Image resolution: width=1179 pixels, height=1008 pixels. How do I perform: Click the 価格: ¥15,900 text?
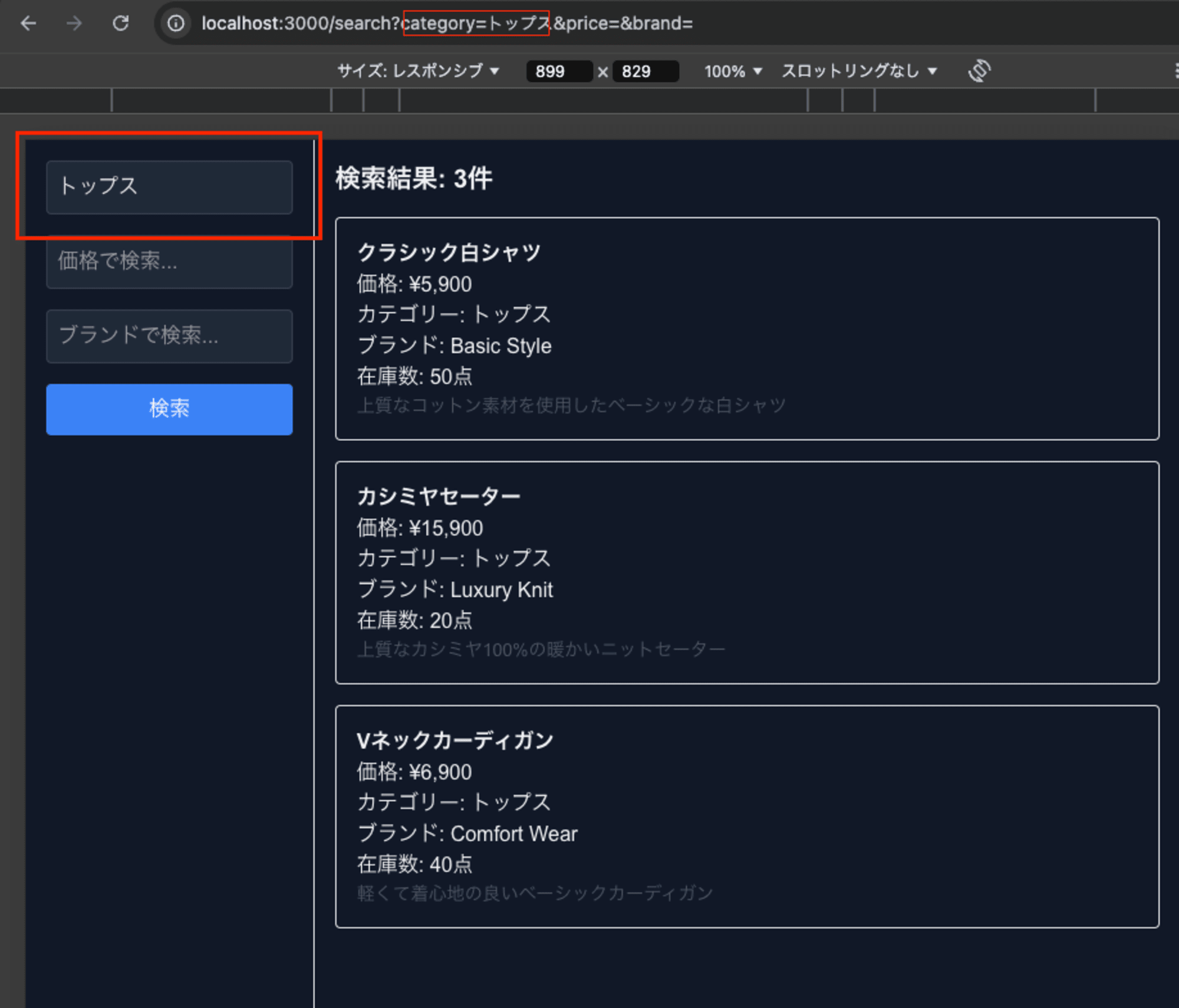(420, 528)
